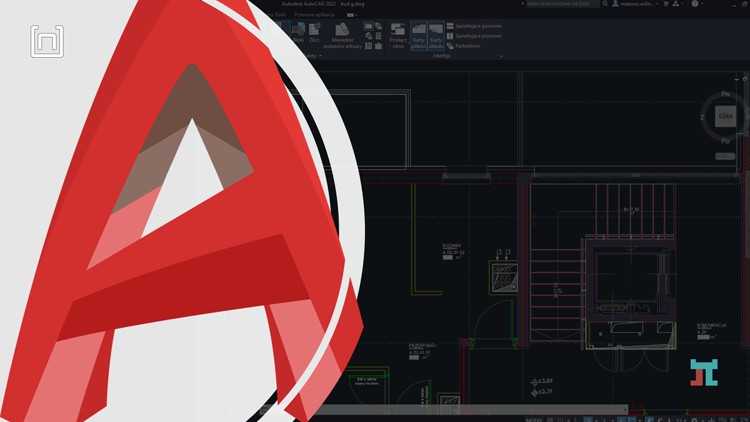
Task: Click the Sąsiadująco pionowo tile icon
Action: [450, 36]
